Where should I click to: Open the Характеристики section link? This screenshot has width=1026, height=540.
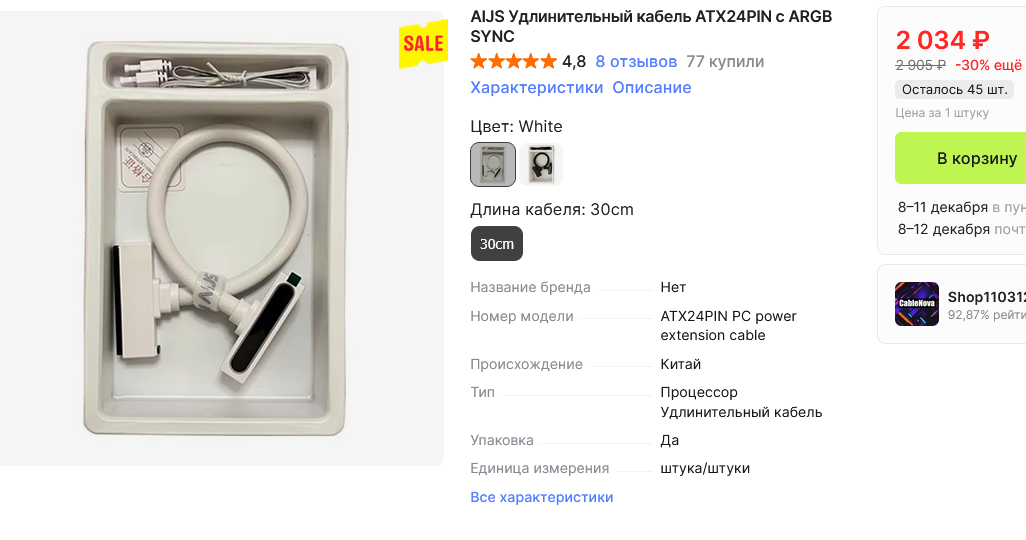537,88
